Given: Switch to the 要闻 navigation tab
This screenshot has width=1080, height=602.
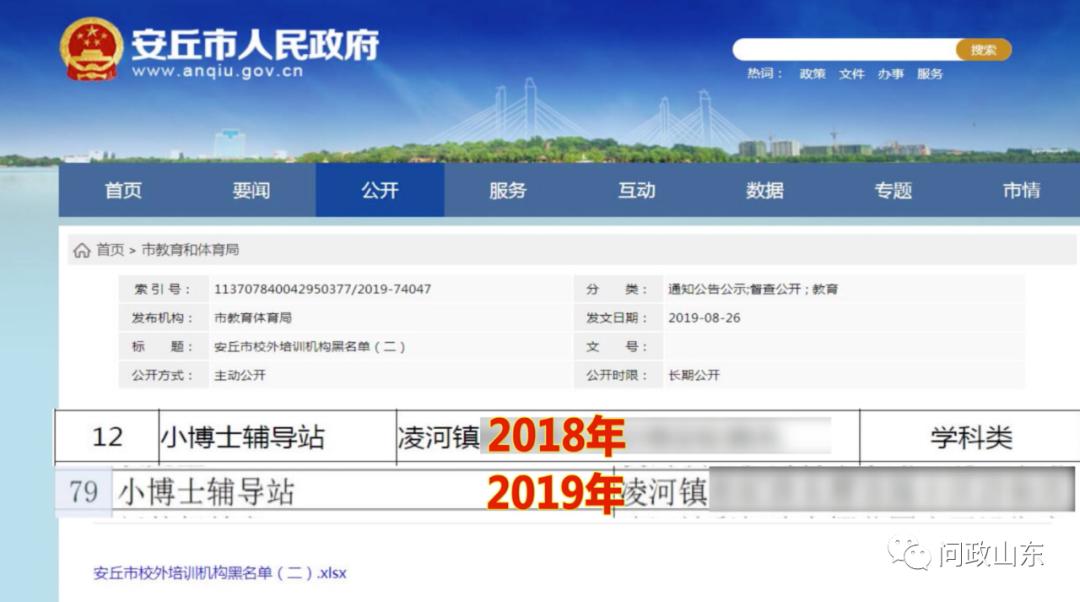Looking at the screenshot, I should pos(251,190).
